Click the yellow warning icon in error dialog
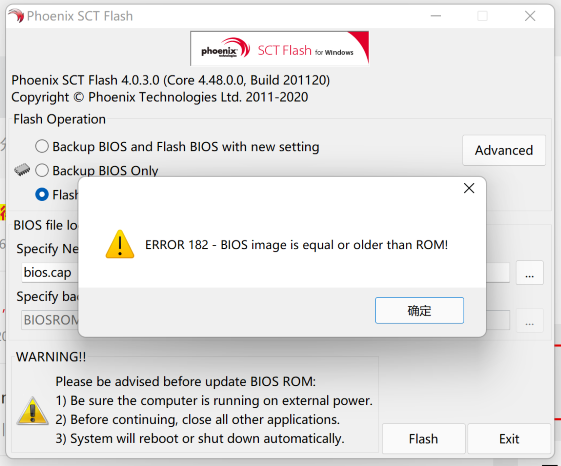 click(120, 244)
